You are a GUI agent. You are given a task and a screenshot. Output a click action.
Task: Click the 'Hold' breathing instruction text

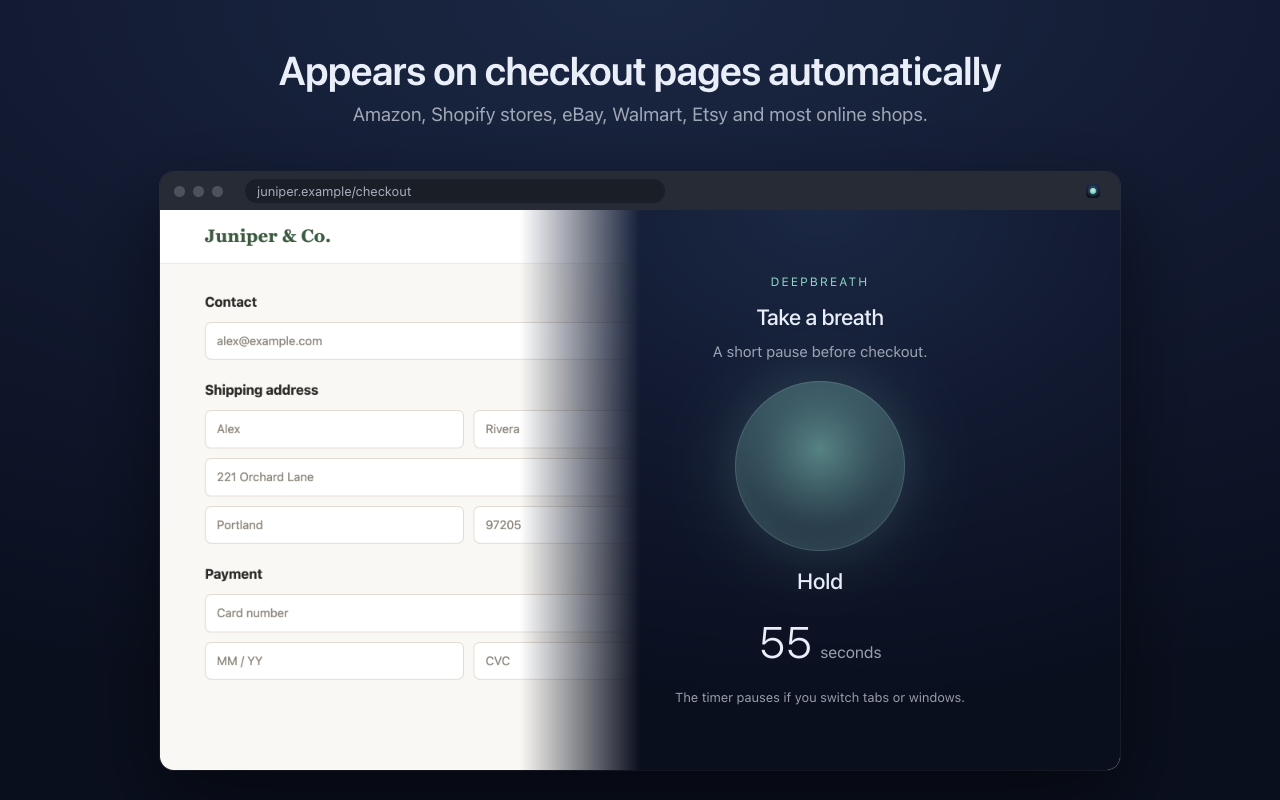coord(820,581)
